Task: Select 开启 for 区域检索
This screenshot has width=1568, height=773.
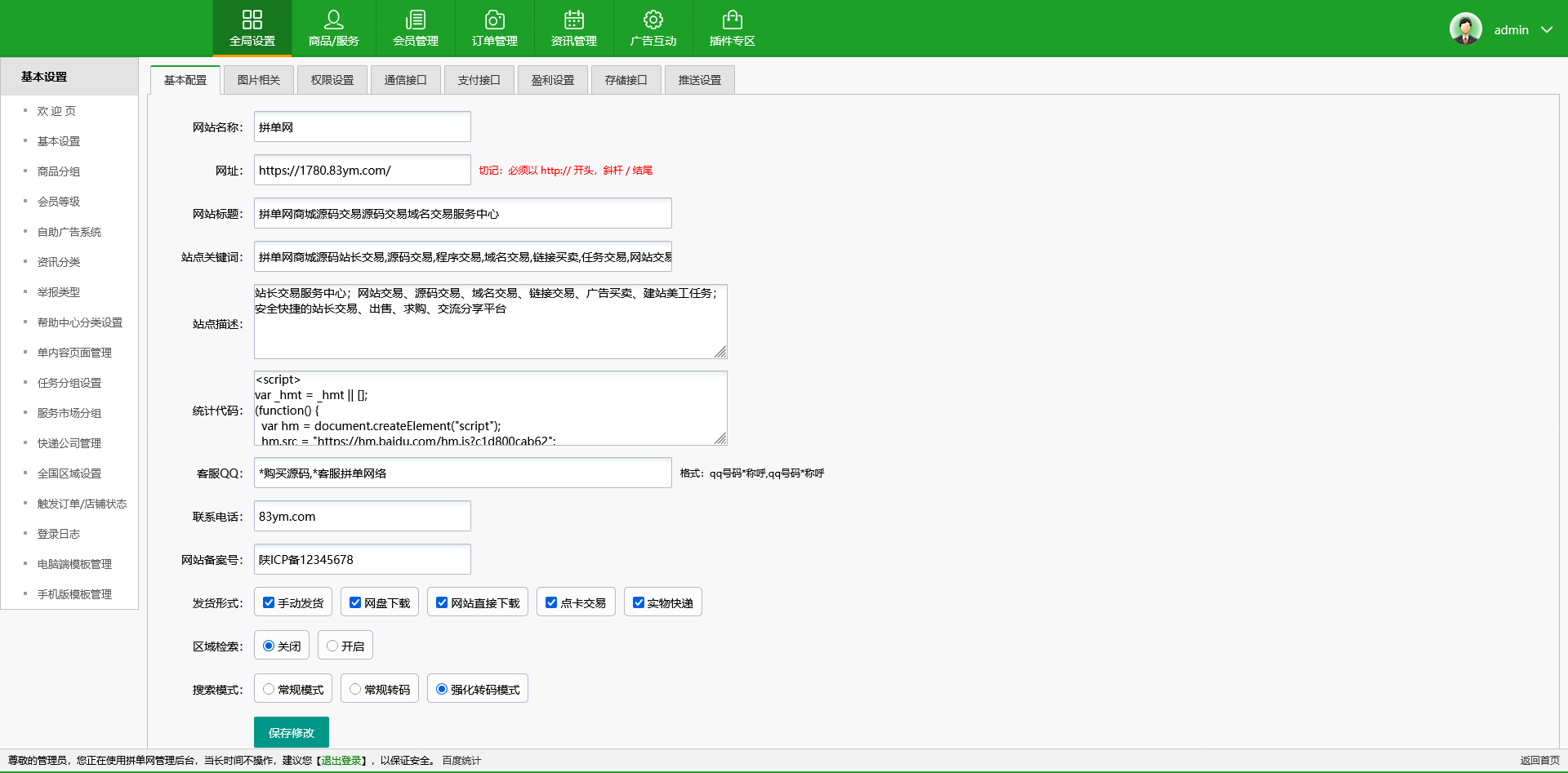Action: click(332, 646)
